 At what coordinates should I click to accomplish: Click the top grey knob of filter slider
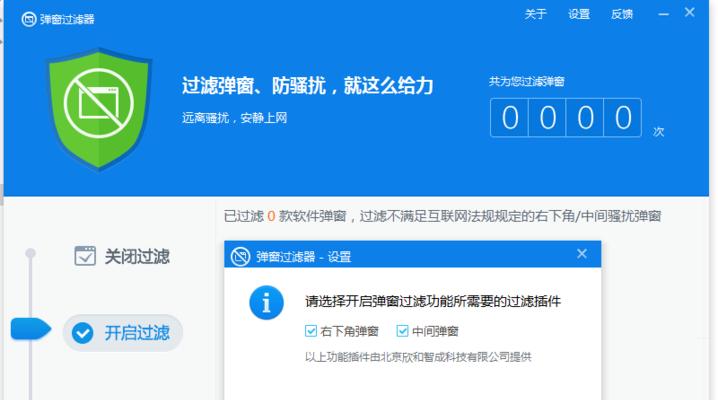click(30, 253)
